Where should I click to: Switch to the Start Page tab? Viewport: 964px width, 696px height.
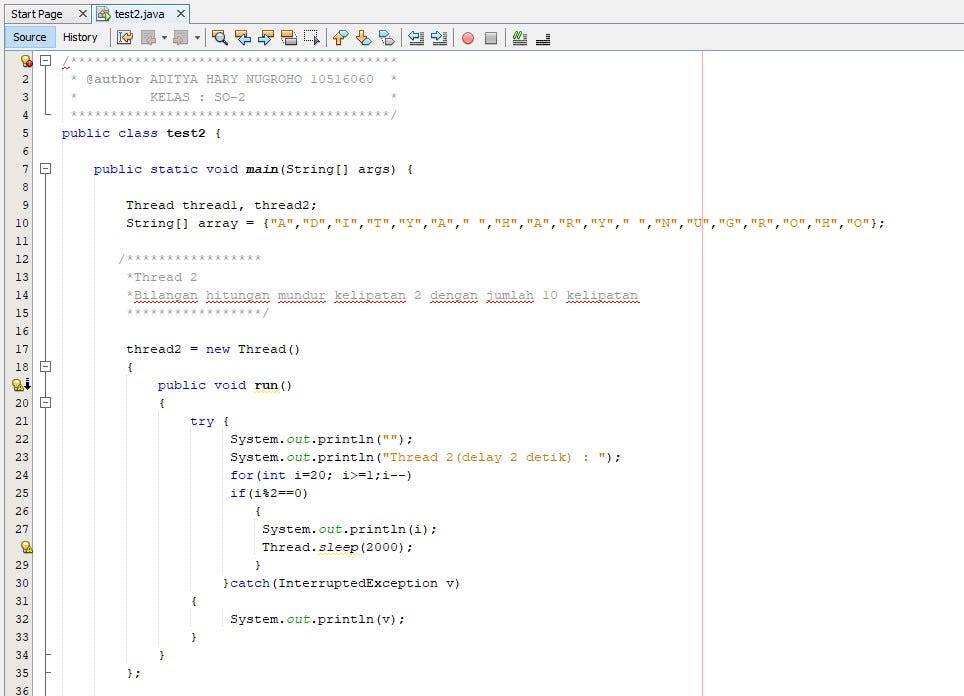(x=36, y=14)
